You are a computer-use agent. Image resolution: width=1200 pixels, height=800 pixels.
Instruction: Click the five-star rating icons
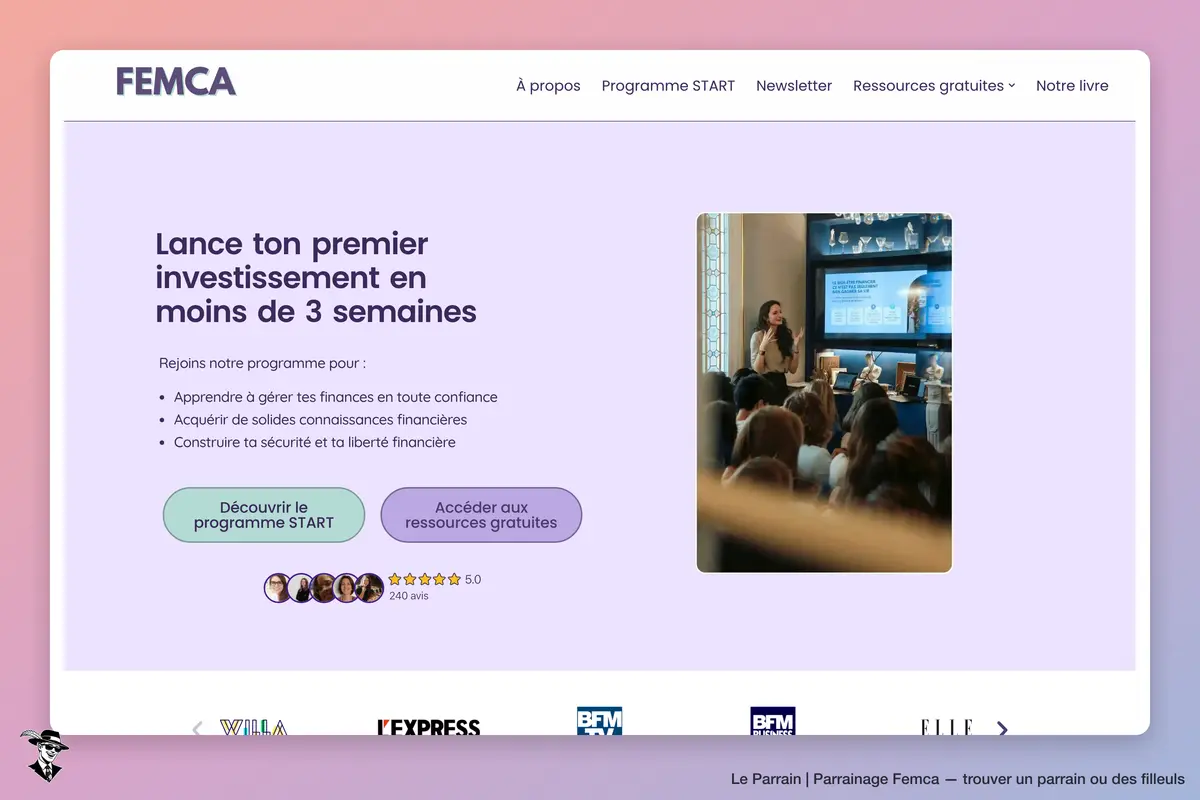coord(424,579)
